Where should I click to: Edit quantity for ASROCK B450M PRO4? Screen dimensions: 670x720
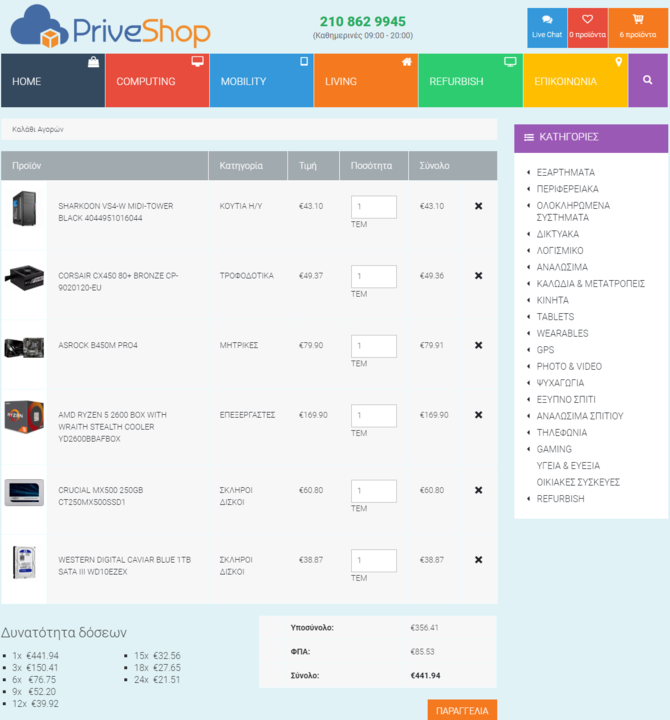(374, 346)
